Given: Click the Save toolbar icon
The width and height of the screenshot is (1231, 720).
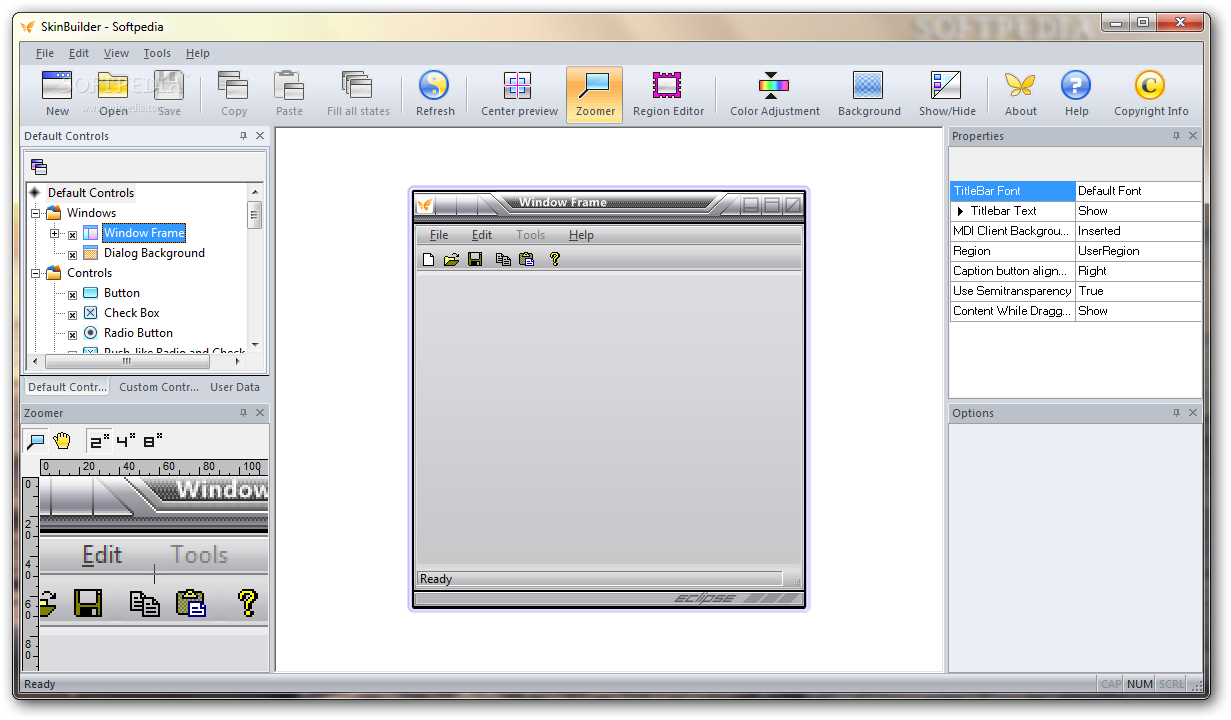Looking at the screenshot, I should pos(169,86).
